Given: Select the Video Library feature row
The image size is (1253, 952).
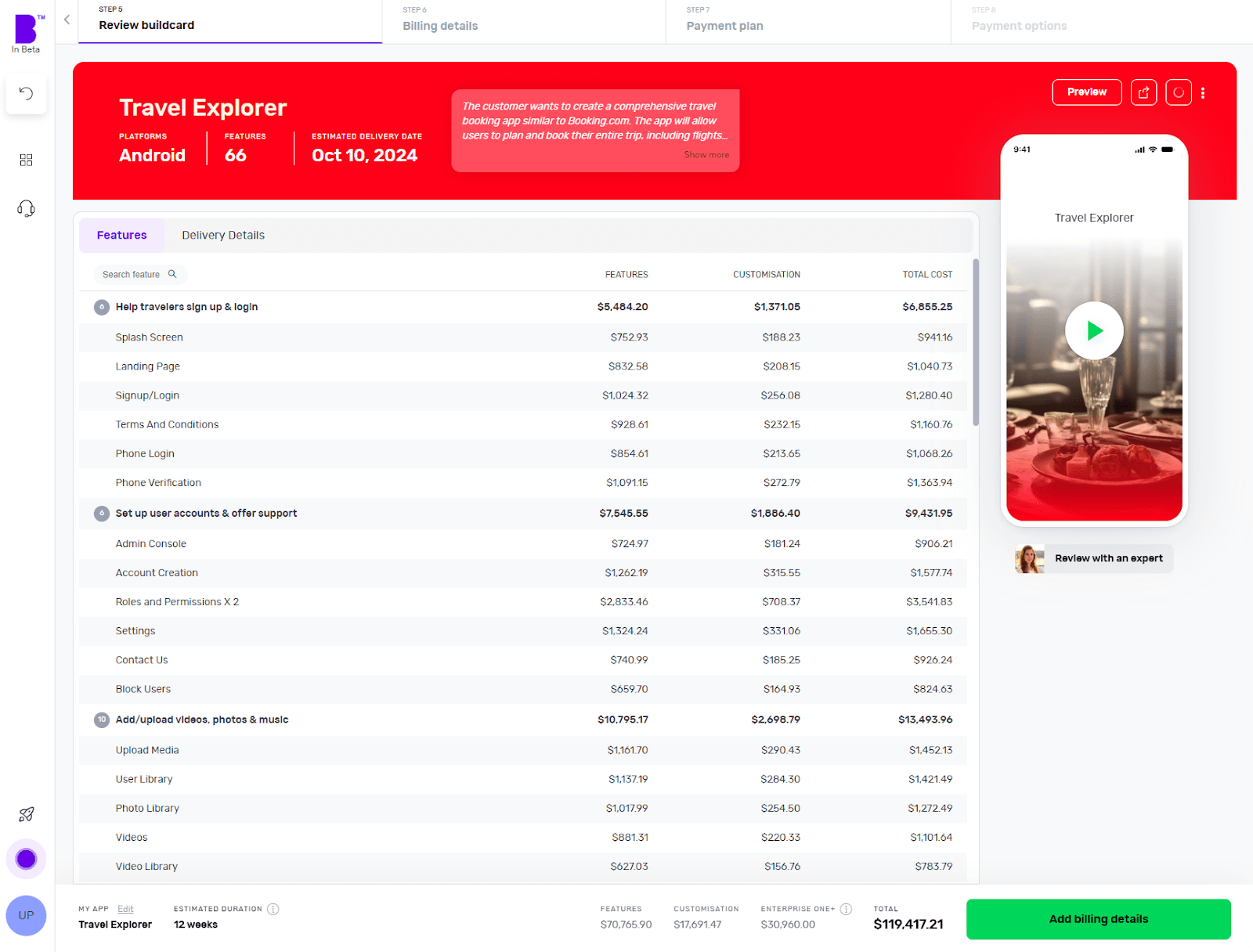Looking at the screenshot, I should [523, 865].
